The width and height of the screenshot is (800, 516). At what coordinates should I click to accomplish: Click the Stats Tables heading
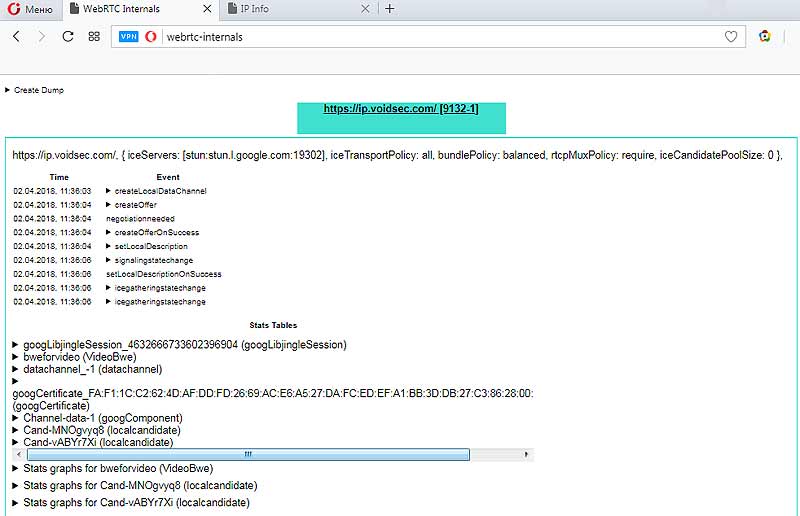click(273, 325)
